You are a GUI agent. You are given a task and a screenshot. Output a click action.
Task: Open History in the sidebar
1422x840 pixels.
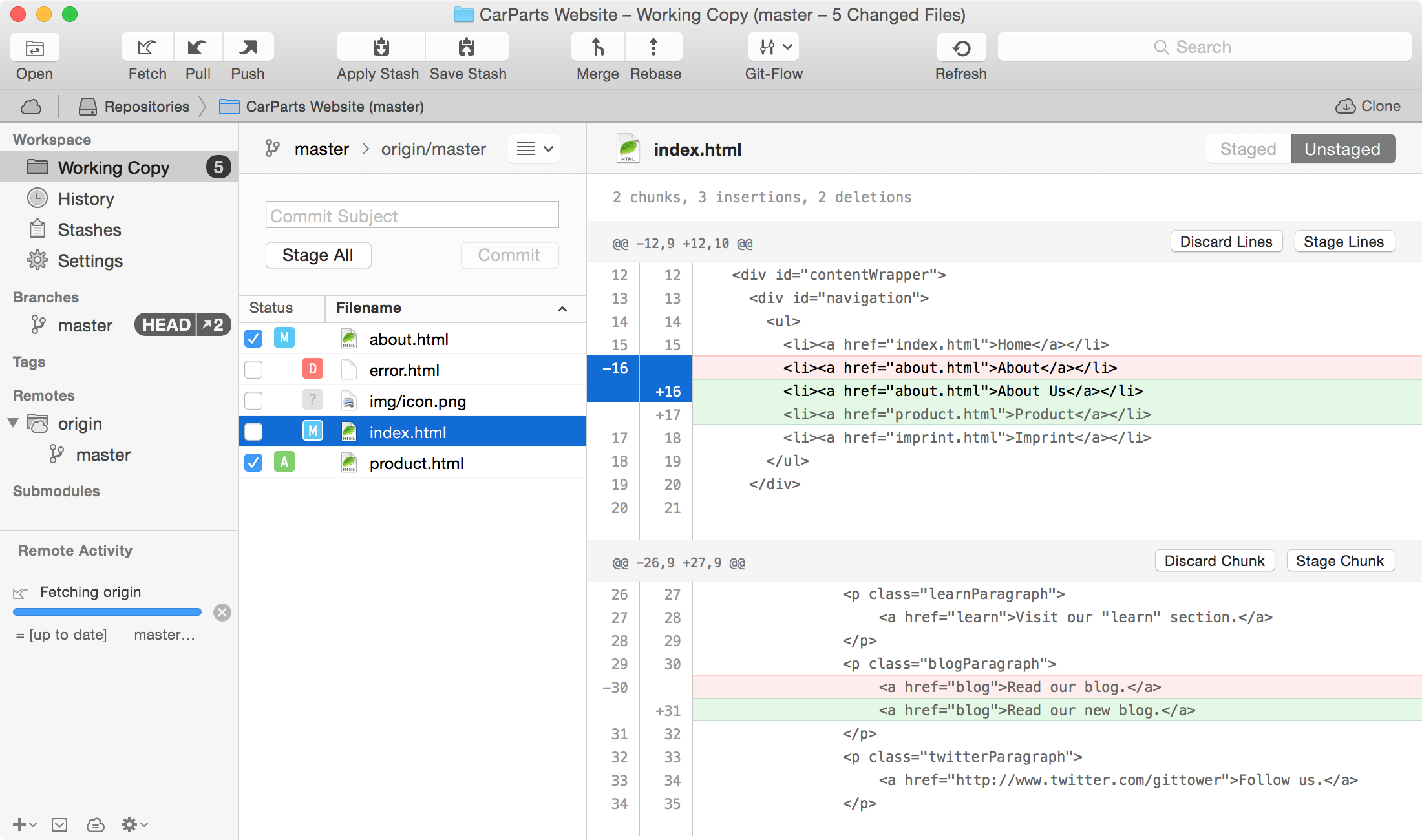pos(85,198)
